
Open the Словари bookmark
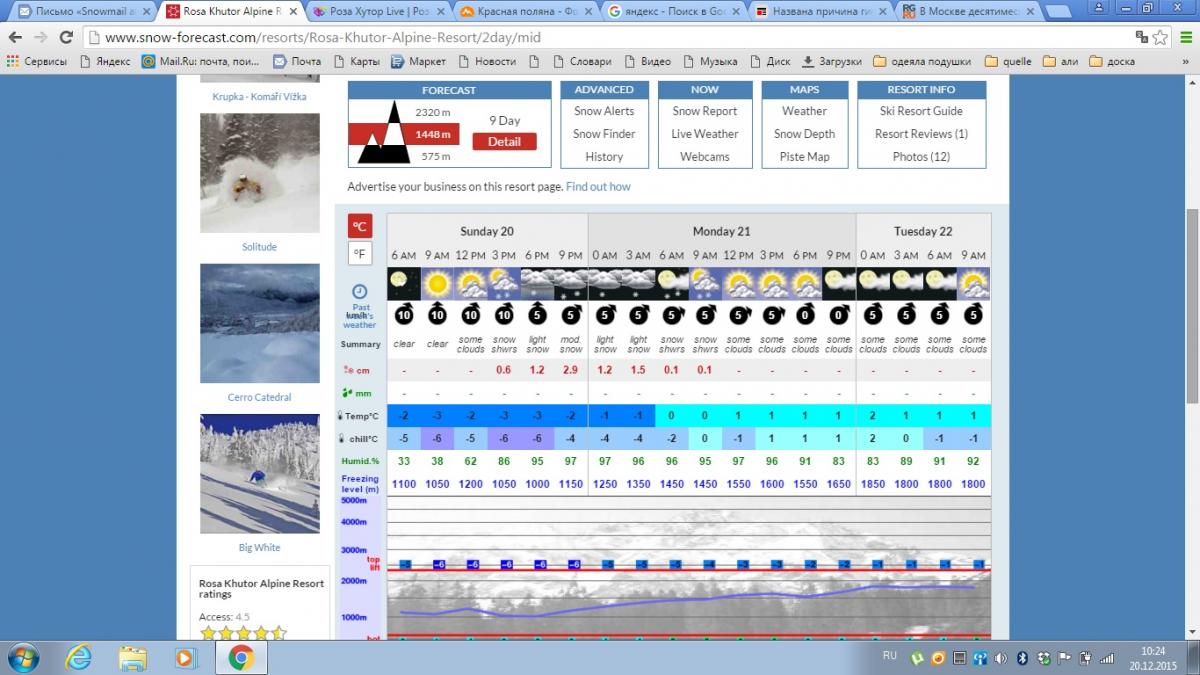(x=580, y=61)
